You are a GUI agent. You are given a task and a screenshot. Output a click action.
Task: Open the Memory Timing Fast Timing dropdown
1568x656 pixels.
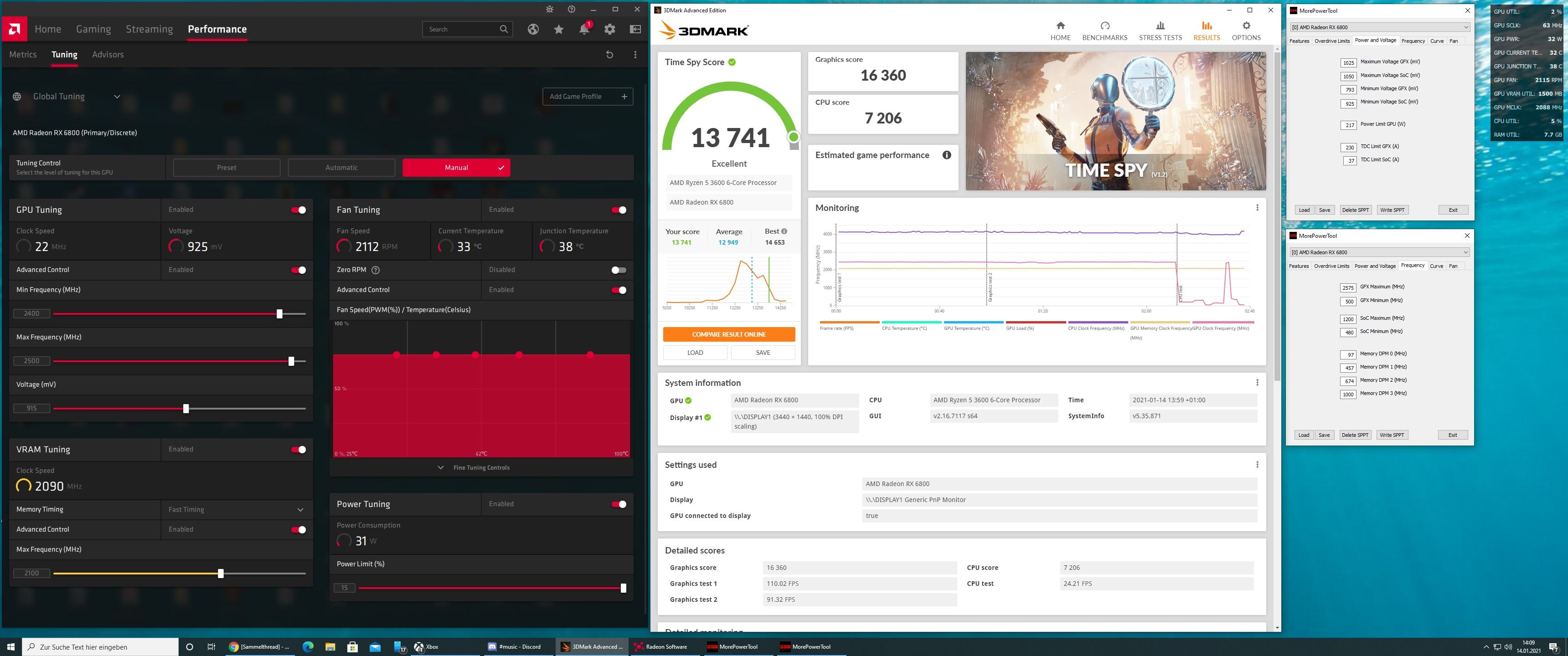coord(236,510)
